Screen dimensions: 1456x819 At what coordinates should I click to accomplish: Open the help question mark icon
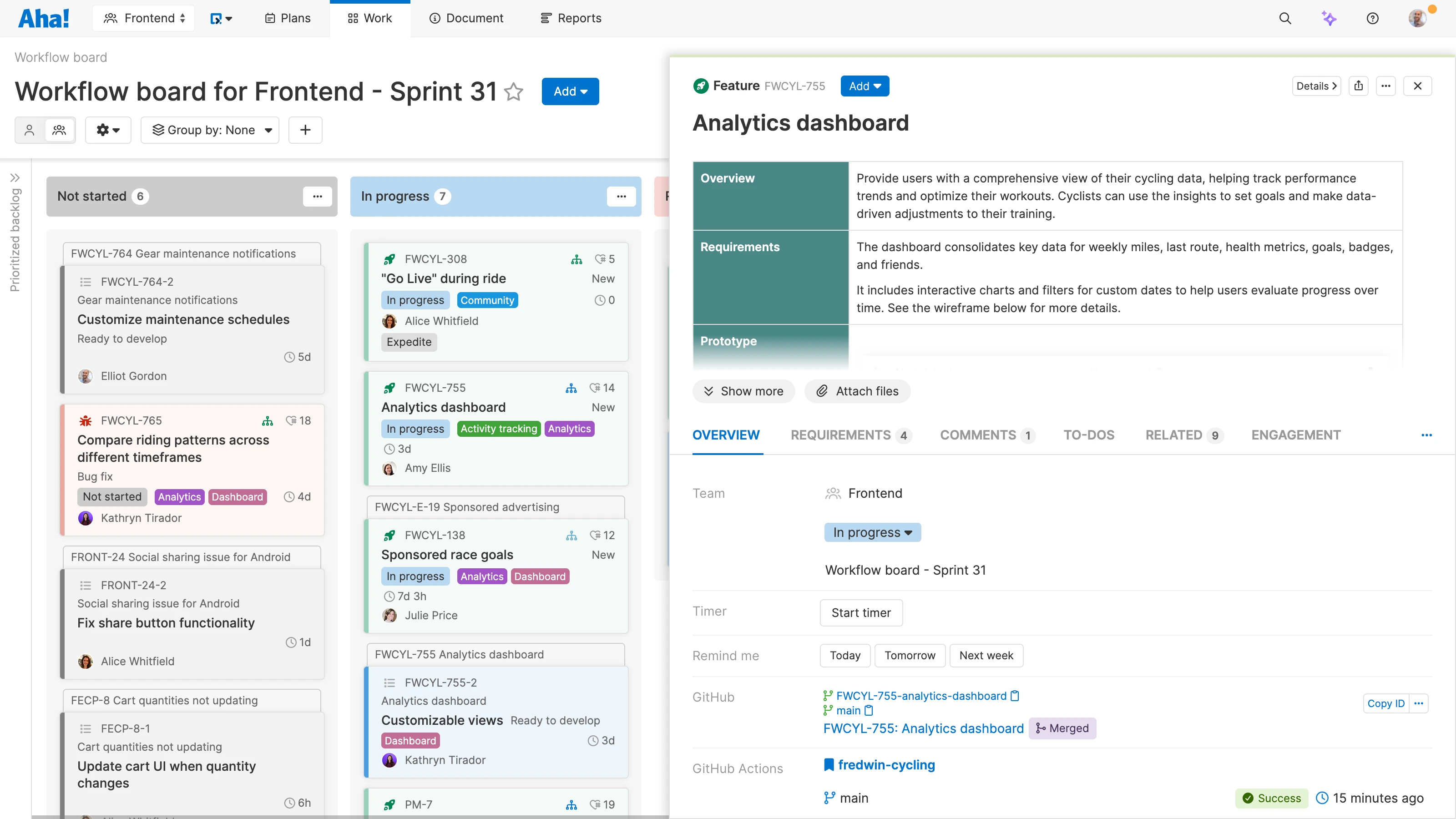click(1374, 18)
